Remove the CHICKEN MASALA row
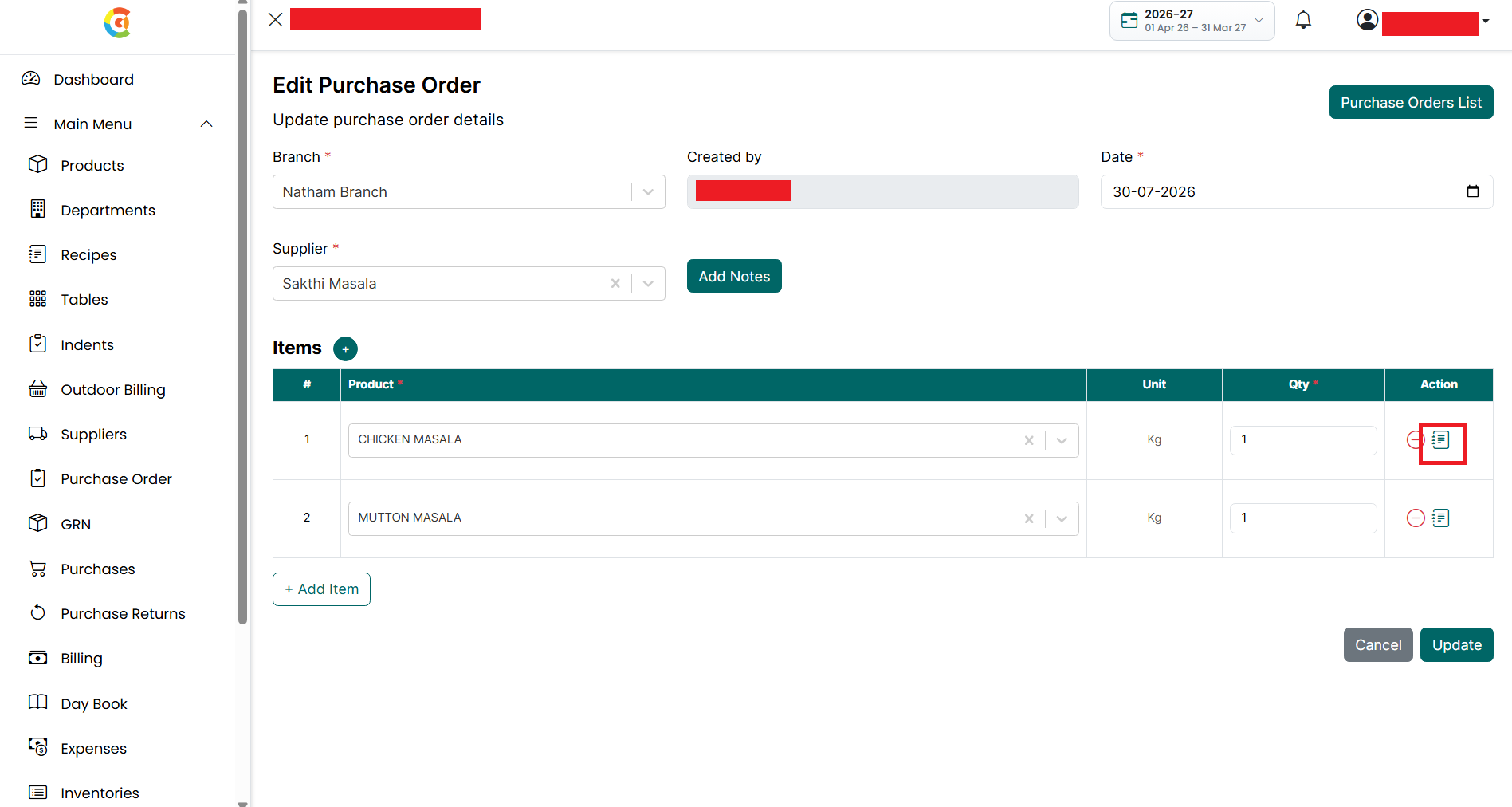 (x=1416, y=439)
